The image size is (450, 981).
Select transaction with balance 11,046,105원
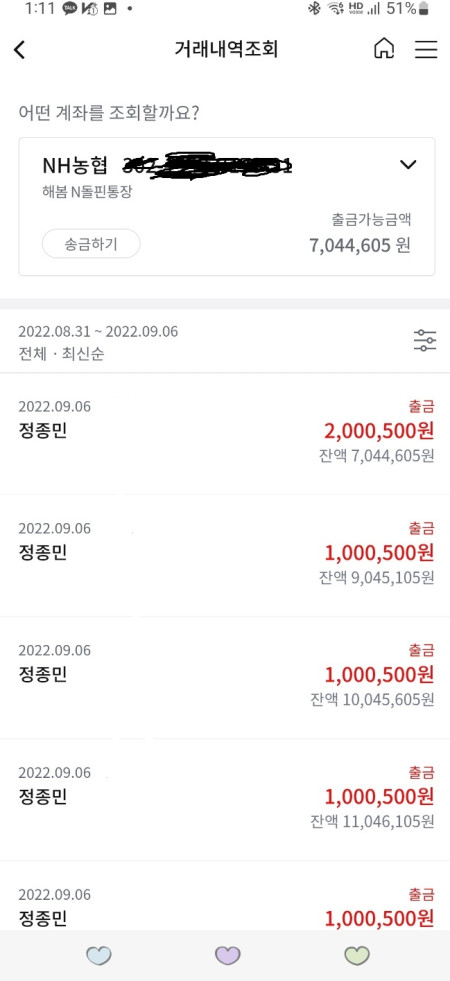[225, 800]
